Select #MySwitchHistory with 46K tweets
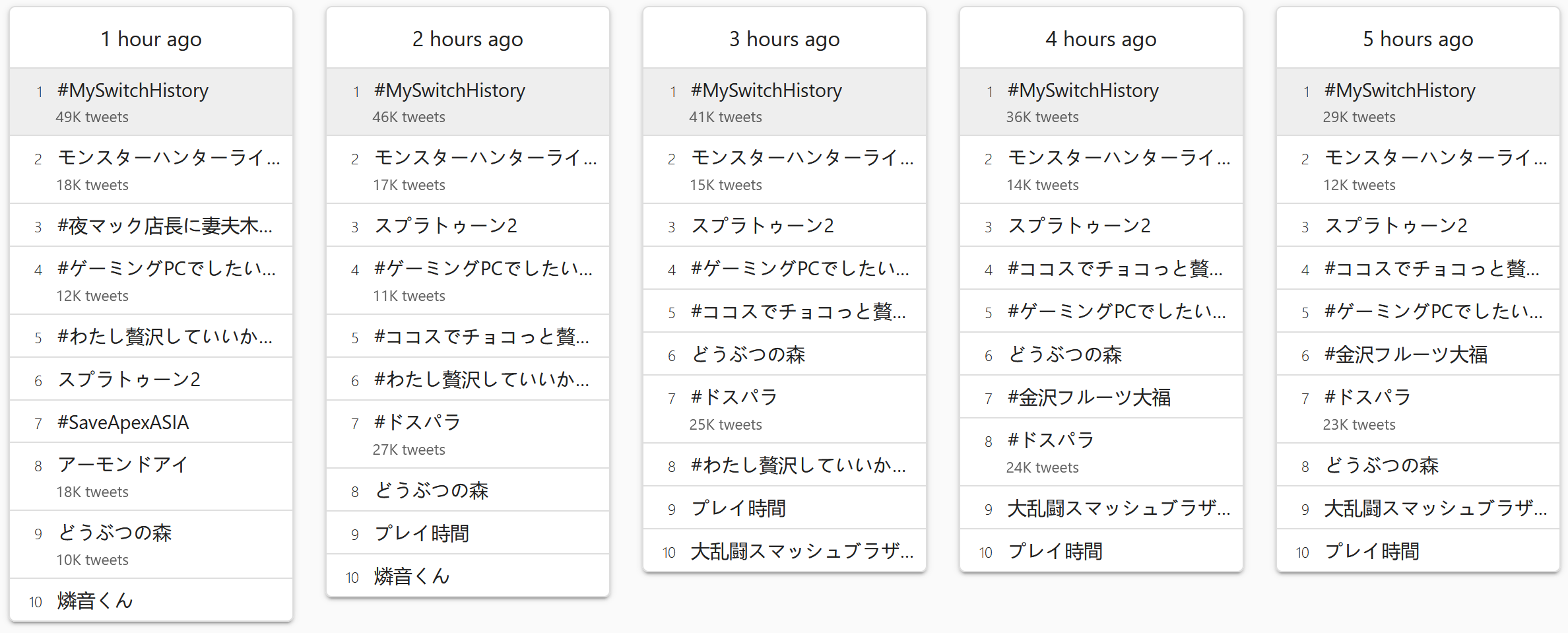The height and width of the screenshot is (633, 1568). (449, 90)
